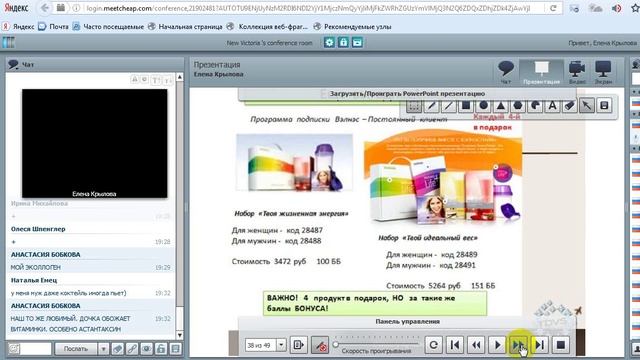
Task: Select the triangle shape tool
Action: pos(500,106)
